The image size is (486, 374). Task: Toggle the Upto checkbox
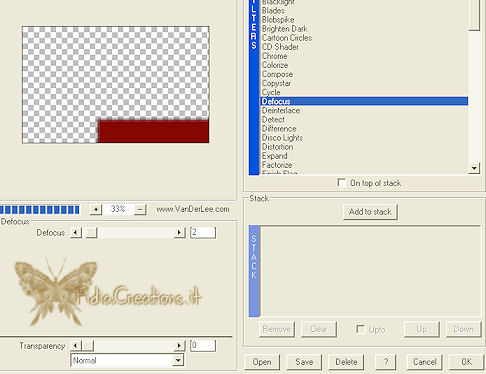pos(360,329)
